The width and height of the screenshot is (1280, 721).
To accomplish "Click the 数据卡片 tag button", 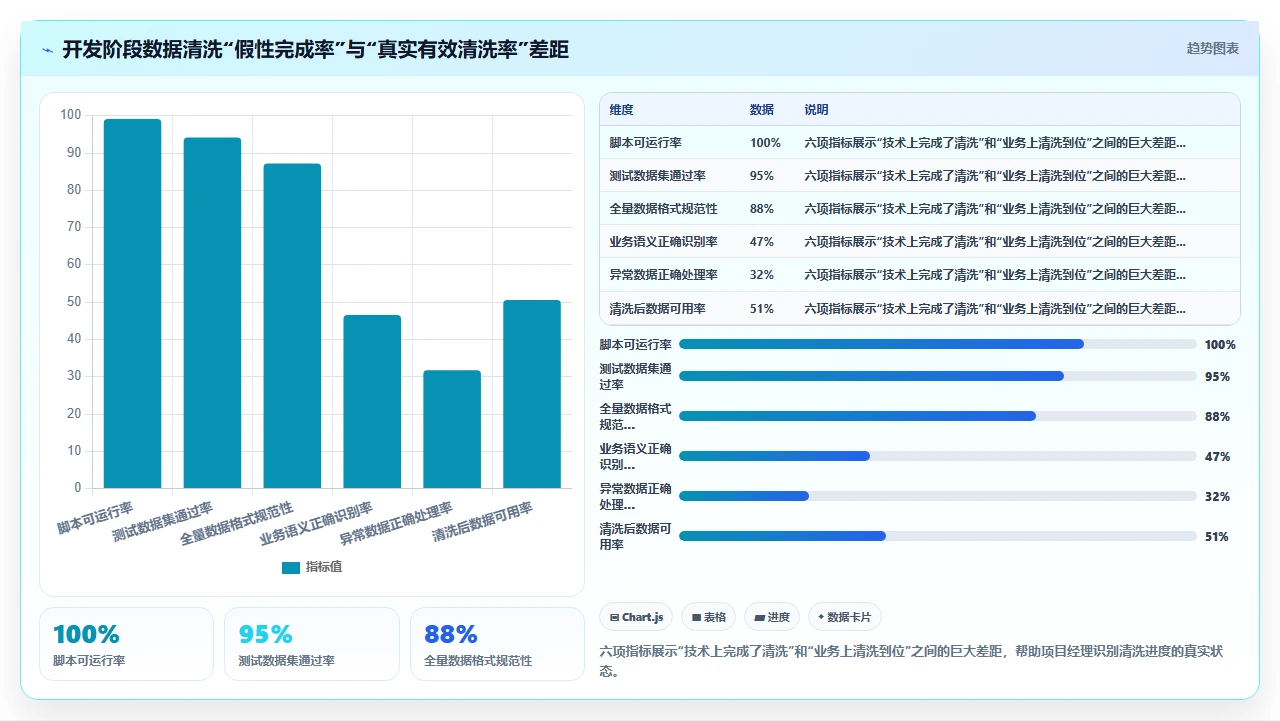I will point(844,617).
